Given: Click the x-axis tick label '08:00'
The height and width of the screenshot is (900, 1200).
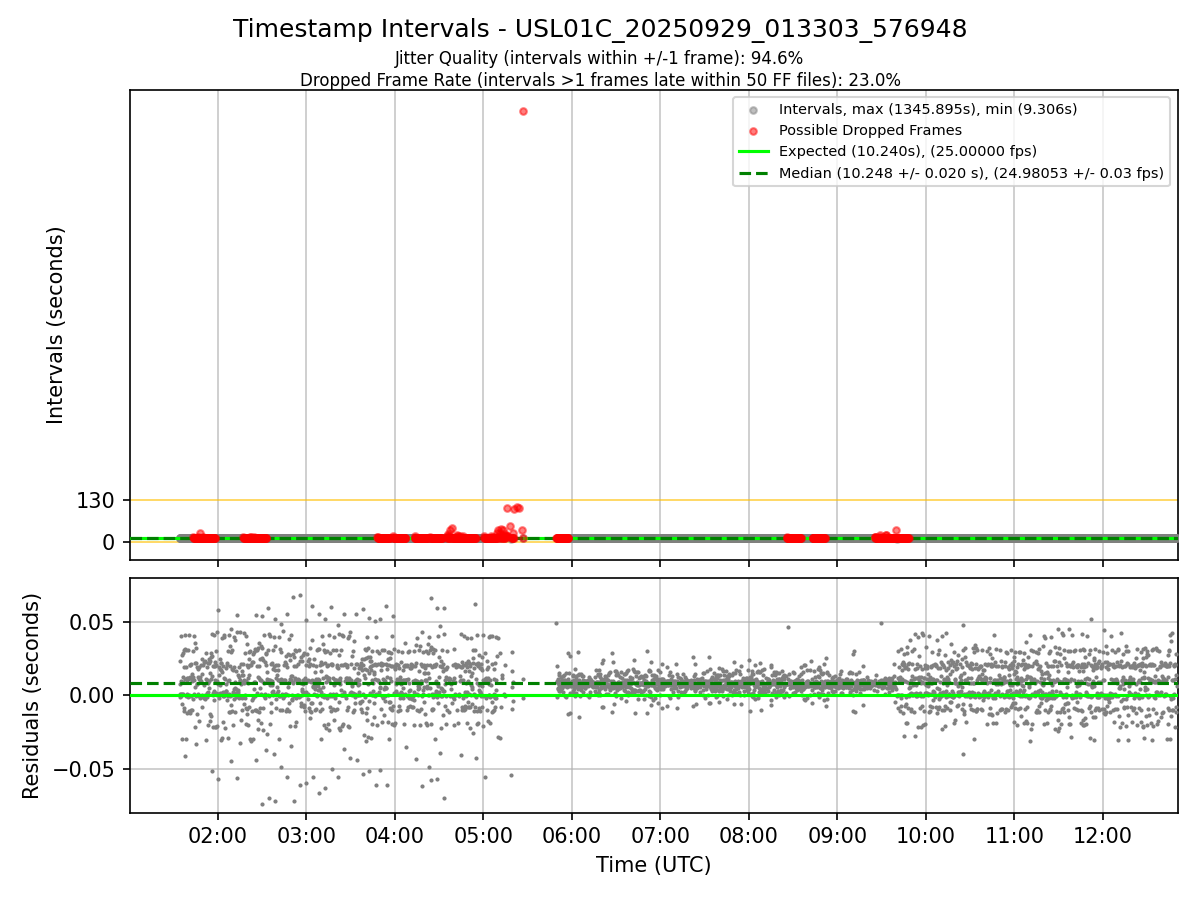Looking at the screenshot, I should [x=749, y=835].
